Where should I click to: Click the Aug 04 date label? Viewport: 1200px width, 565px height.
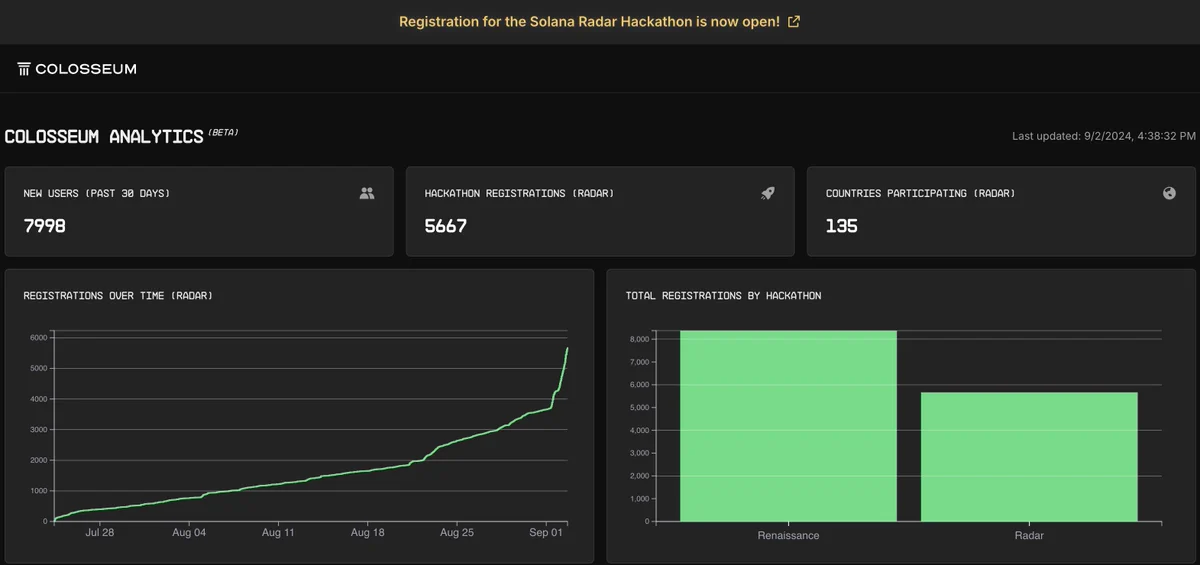189,533
